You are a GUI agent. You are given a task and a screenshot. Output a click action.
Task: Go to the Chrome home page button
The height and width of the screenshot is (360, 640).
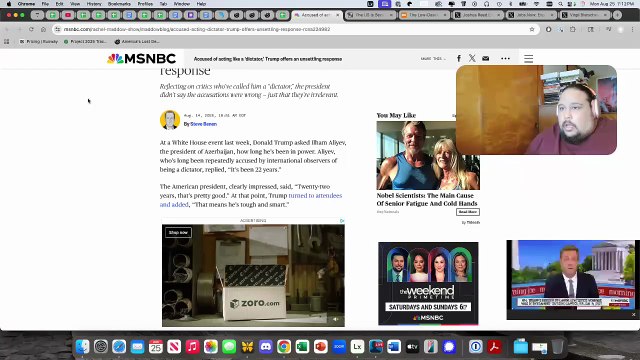click(x=43, y=29)
